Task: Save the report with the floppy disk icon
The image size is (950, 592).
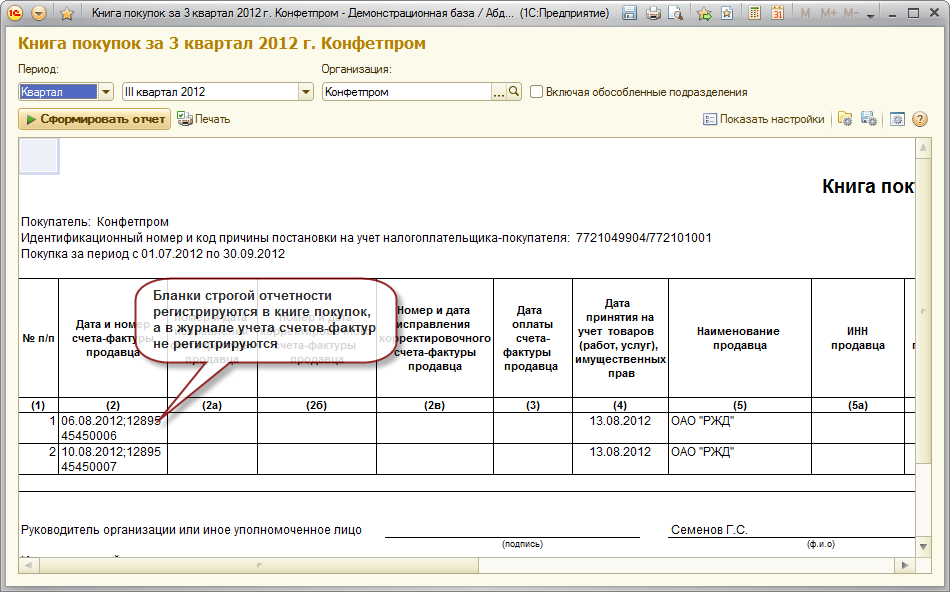Action: pyautogui.click(x=629, y=13)
